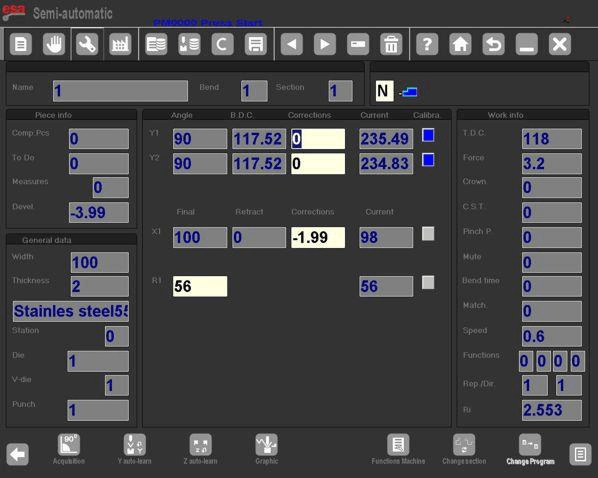Go to next bend with right arrow
The width and height of the screenshot is (598, 478).
(325, 44)
